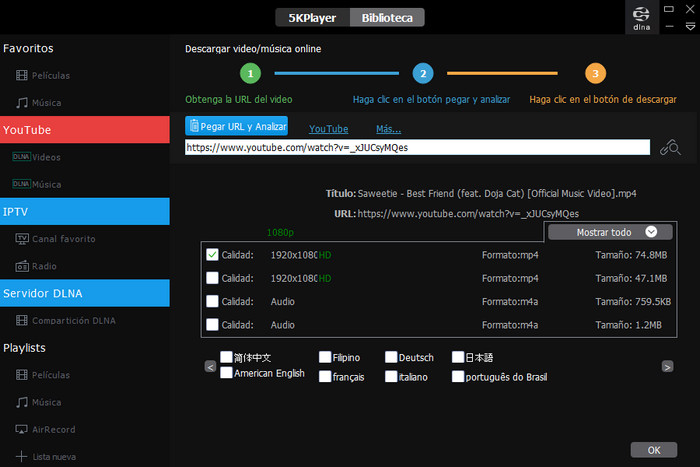Click the analyze magnifier icon beside URL field
The height and width of the screenshot is (467, 700).
click(671, 147)
